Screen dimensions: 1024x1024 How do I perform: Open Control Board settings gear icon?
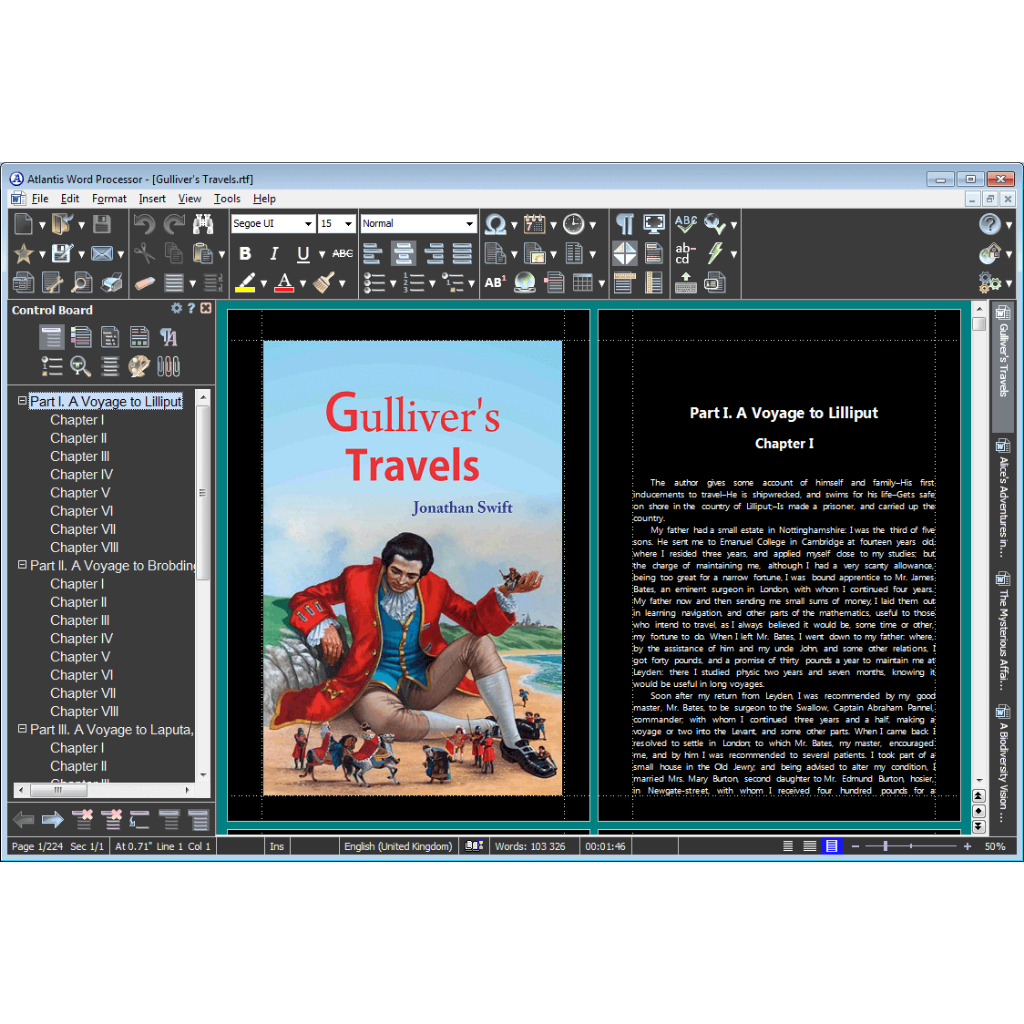tap(176, 308)
